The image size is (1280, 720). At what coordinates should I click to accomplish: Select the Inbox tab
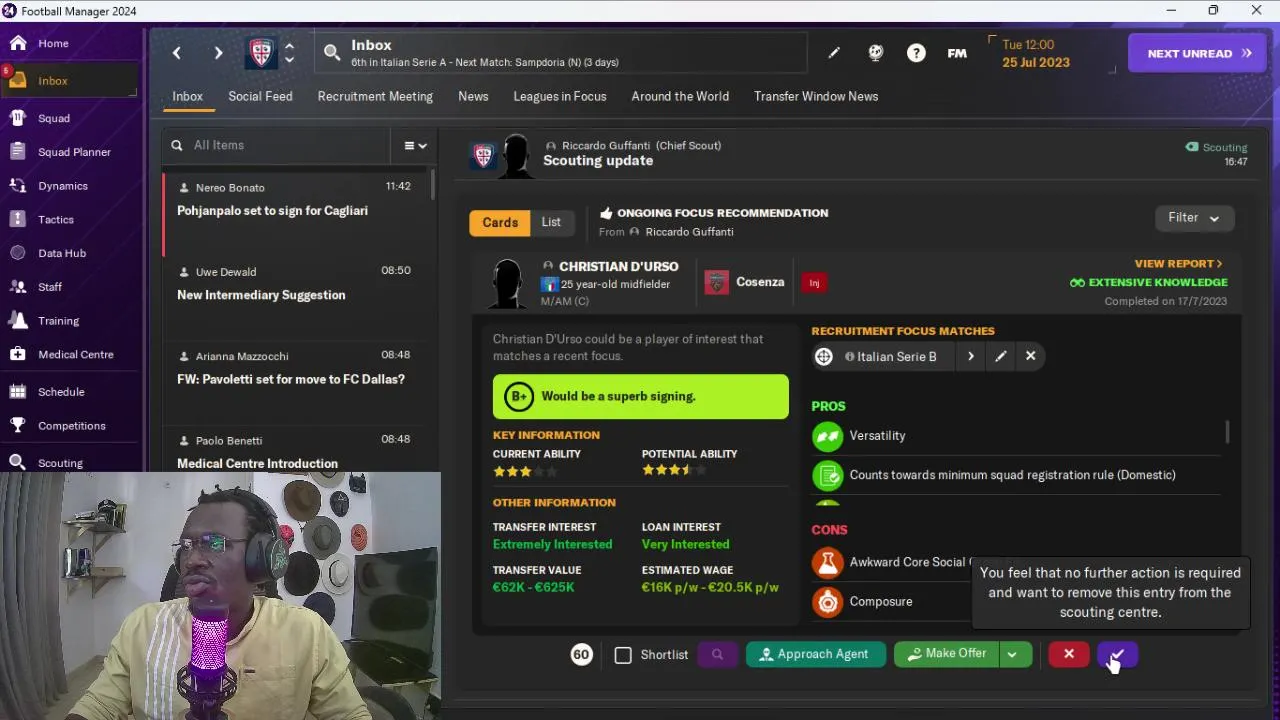coord(187,97)
